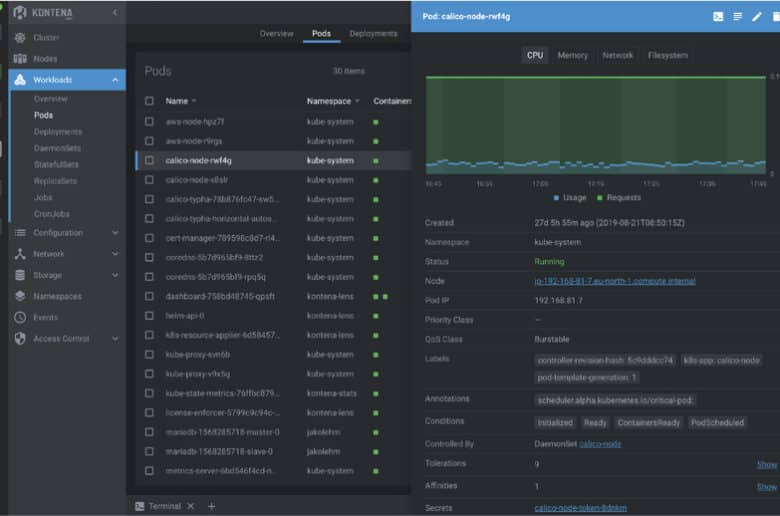Sort pods by Namespace column arrow
This screenshot has width=780, height=516.
[x=357, y=101]
